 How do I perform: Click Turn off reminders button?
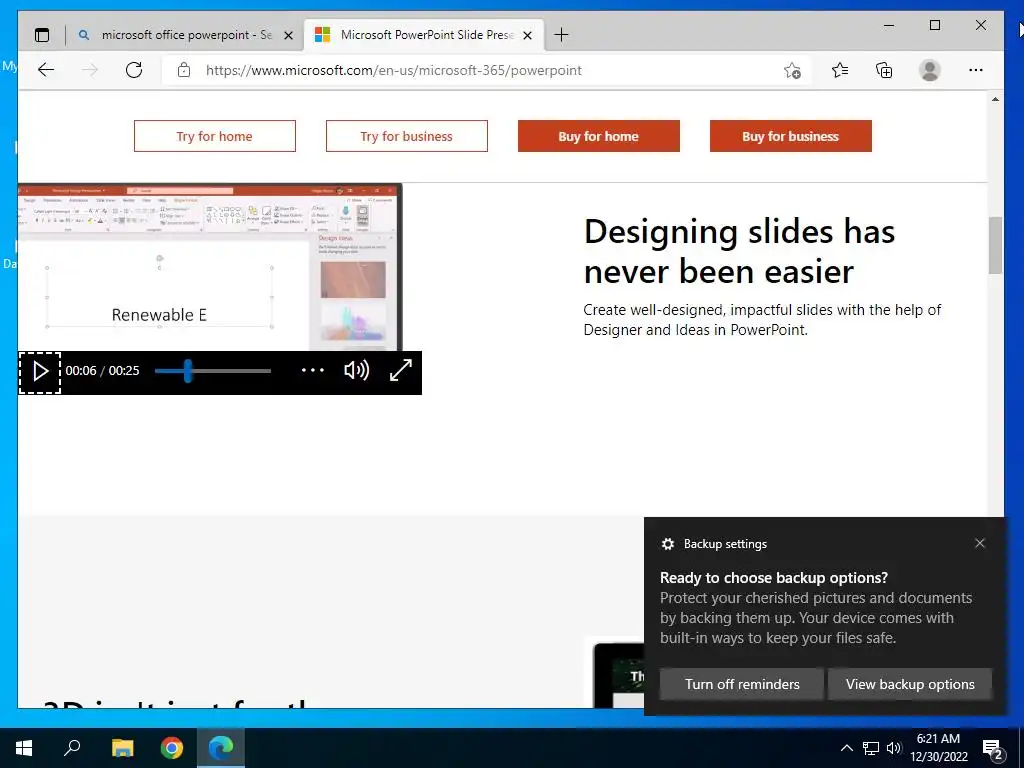coord(742,684)
